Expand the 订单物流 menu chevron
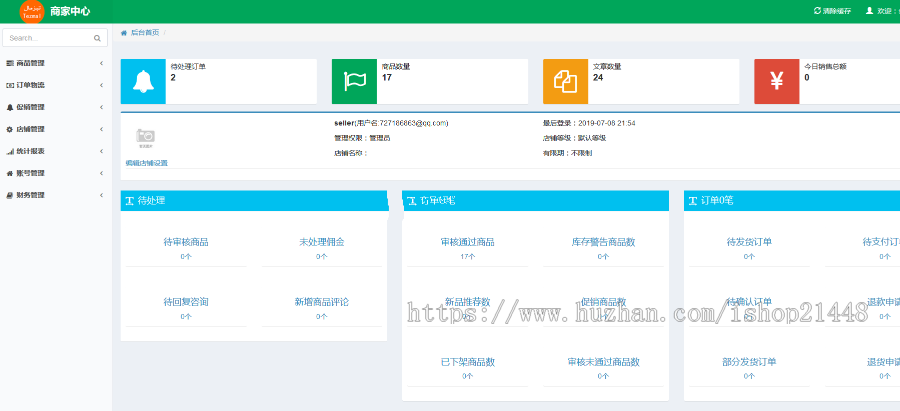The width and height of the screenshot is (900, 411). click(x=102, y=85)
